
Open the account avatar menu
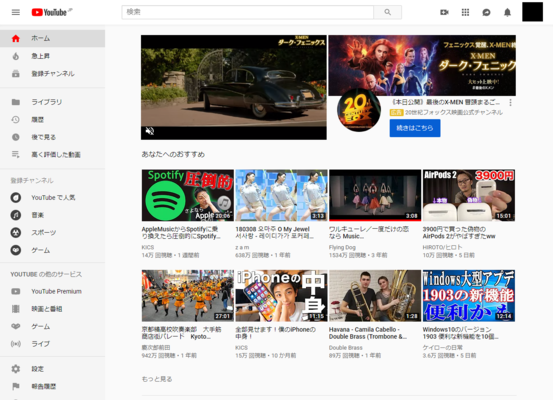(x=532, y=12)
